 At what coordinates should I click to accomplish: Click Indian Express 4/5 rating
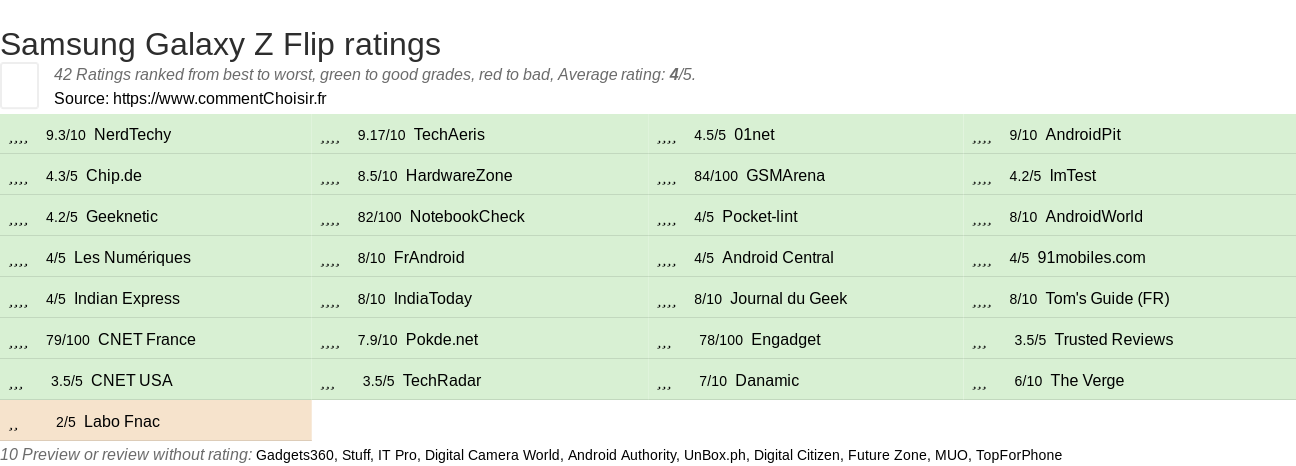156,299
